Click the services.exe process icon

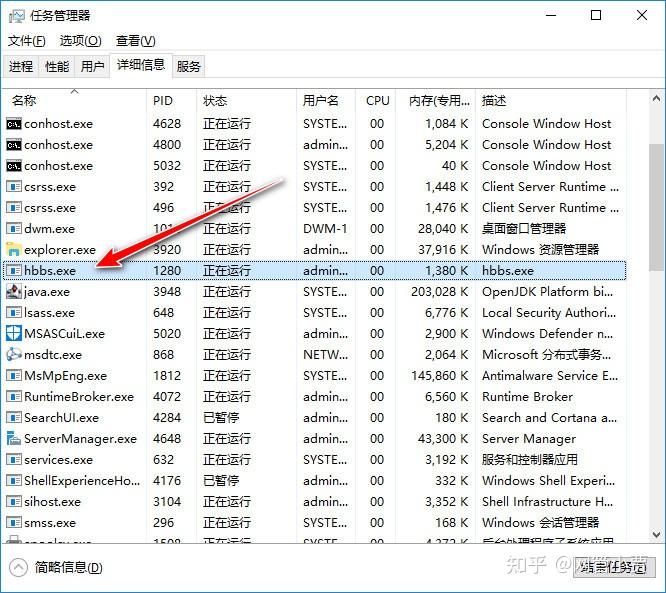(x=14, y=460)
